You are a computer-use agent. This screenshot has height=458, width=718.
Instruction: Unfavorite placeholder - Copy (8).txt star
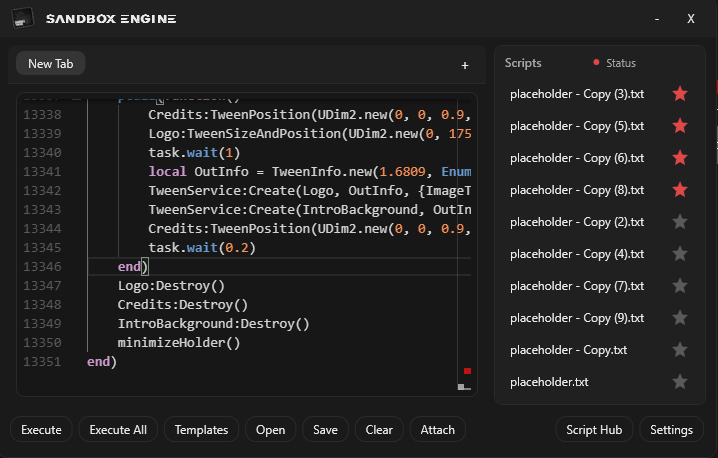[x=680, y=190]
